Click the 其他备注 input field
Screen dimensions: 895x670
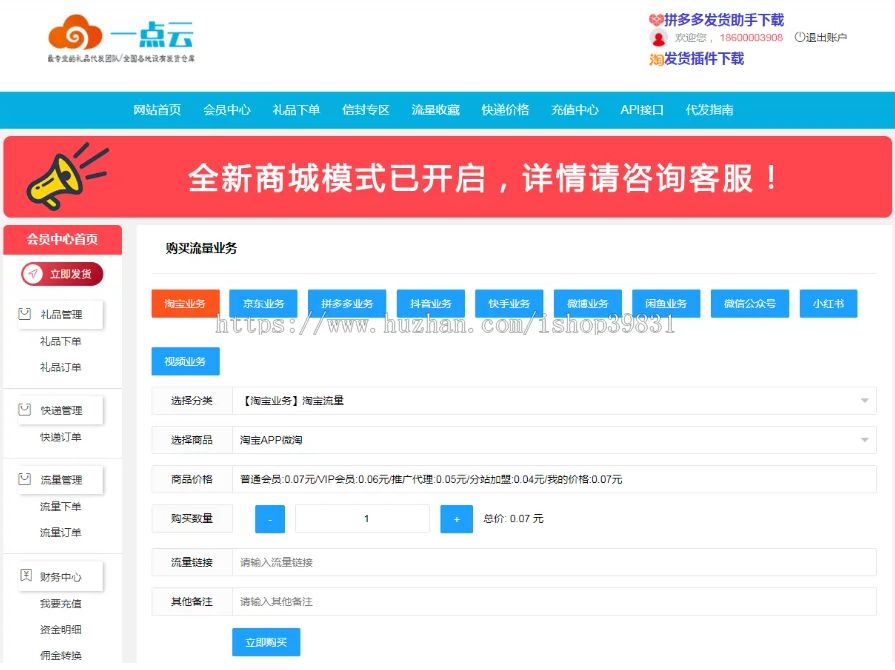(554, 602)
